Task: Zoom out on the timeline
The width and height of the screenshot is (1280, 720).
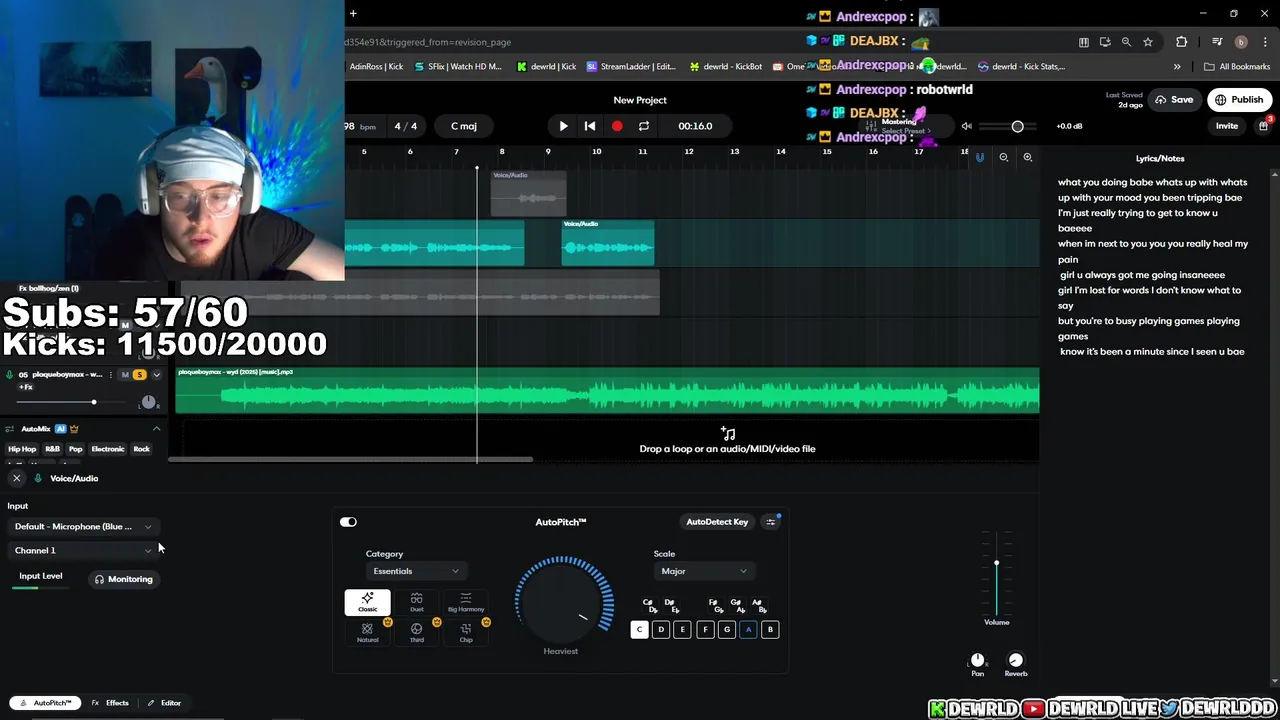Action: coord(1003,157)
